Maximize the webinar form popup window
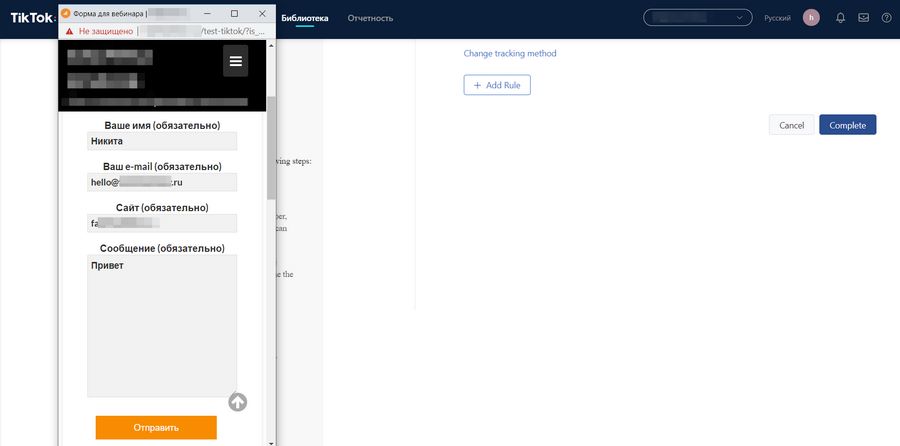This screenshot has width=900, height=446. coord(234,13)
